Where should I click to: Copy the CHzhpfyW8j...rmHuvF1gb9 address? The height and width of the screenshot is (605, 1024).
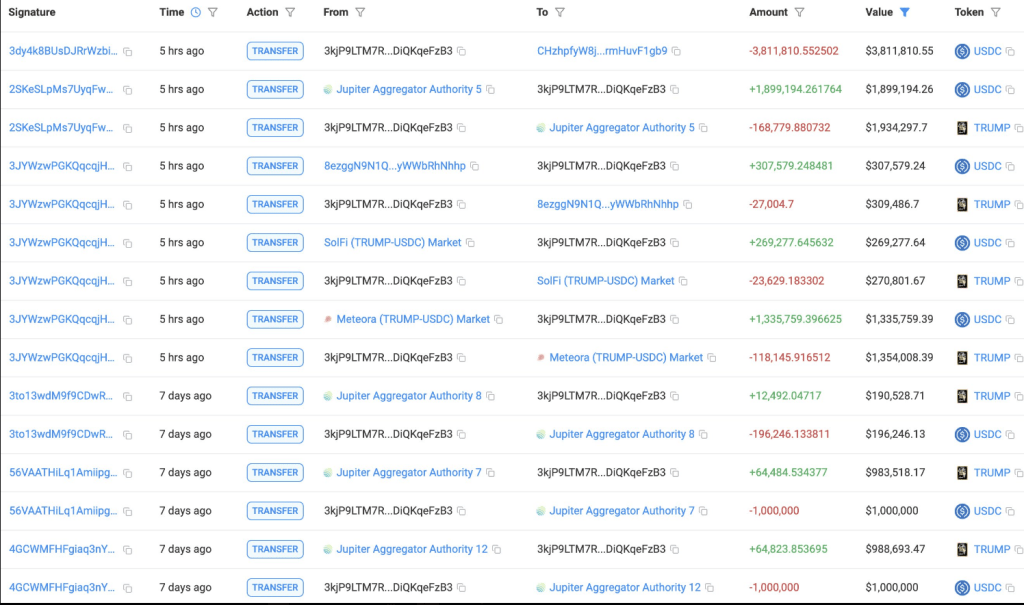tap(677, 51)
